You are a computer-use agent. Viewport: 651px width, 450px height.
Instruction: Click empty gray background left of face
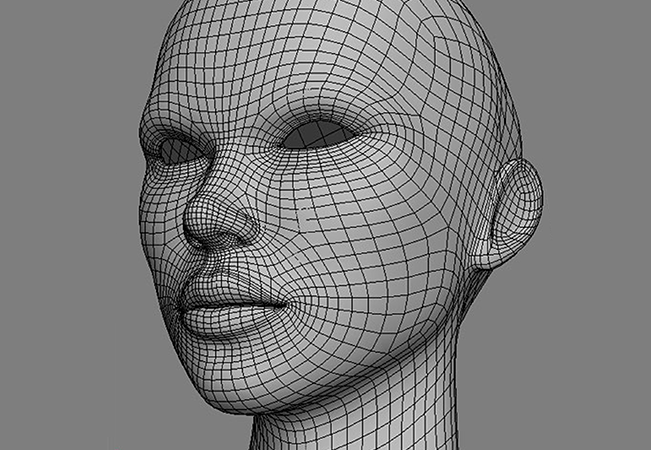[x=60, y=250]
